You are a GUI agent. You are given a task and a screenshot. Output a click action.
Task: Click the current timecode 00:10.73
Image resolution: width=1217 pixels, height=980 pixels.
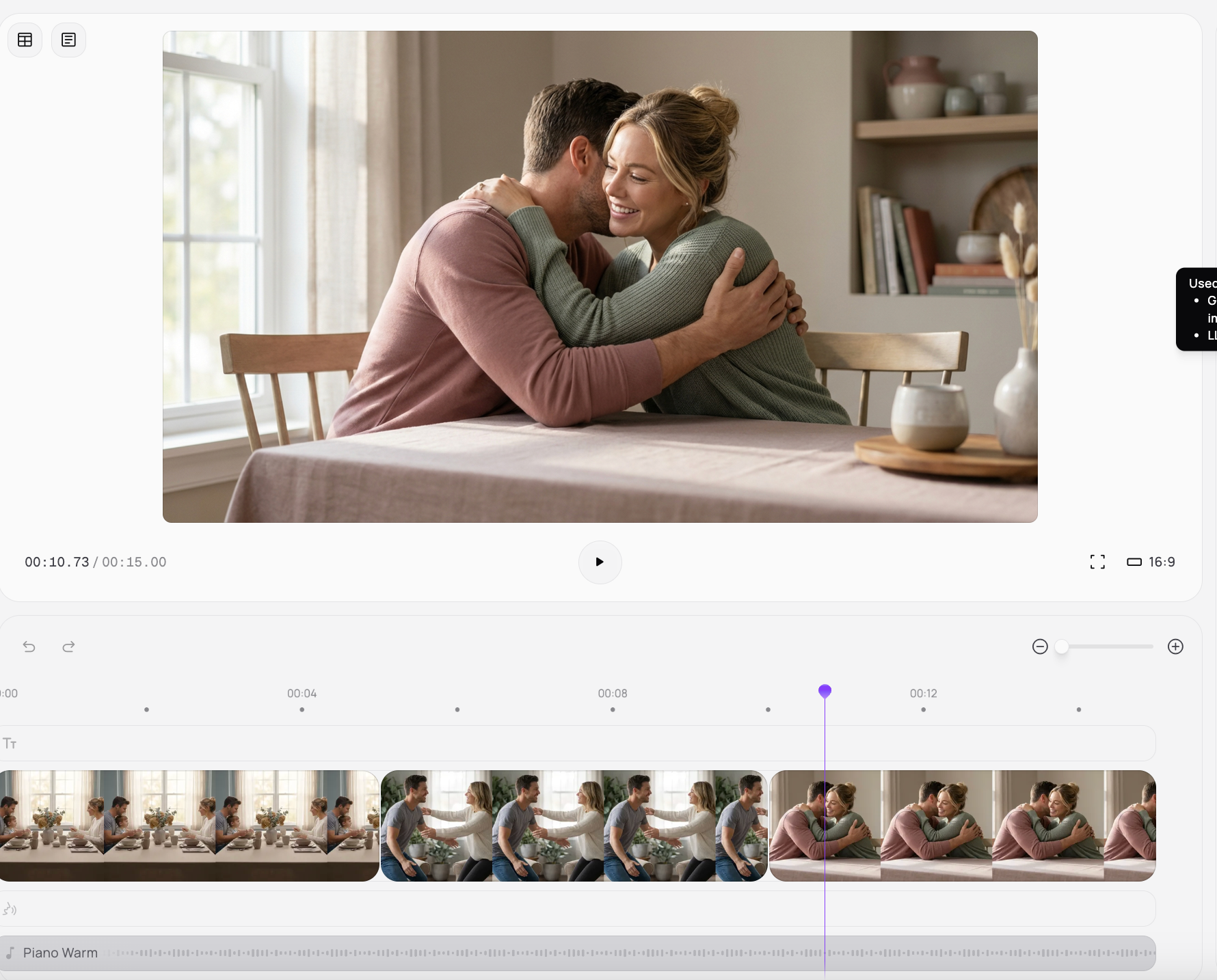(57, 562)
